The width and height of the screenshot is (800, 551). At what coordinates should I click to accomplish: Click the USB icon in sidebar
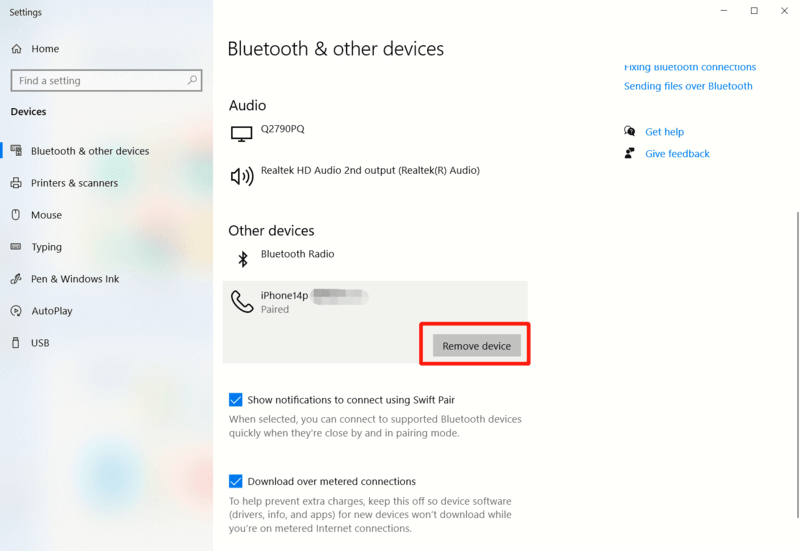[16, 342]
